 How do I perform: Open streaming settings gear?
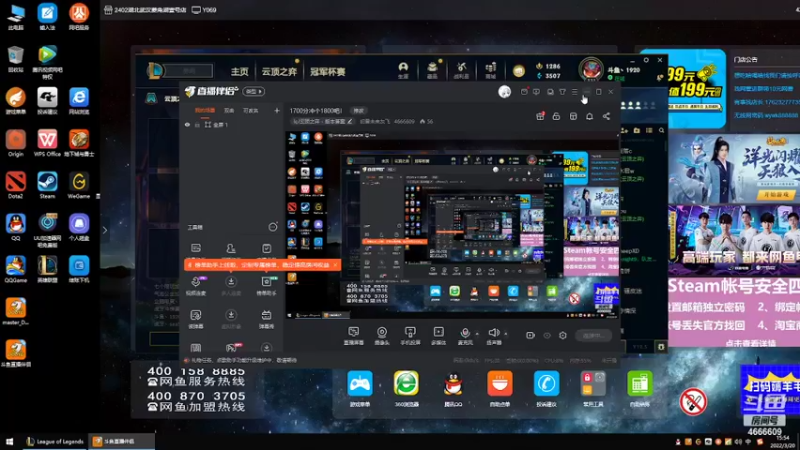coord(563,335)
